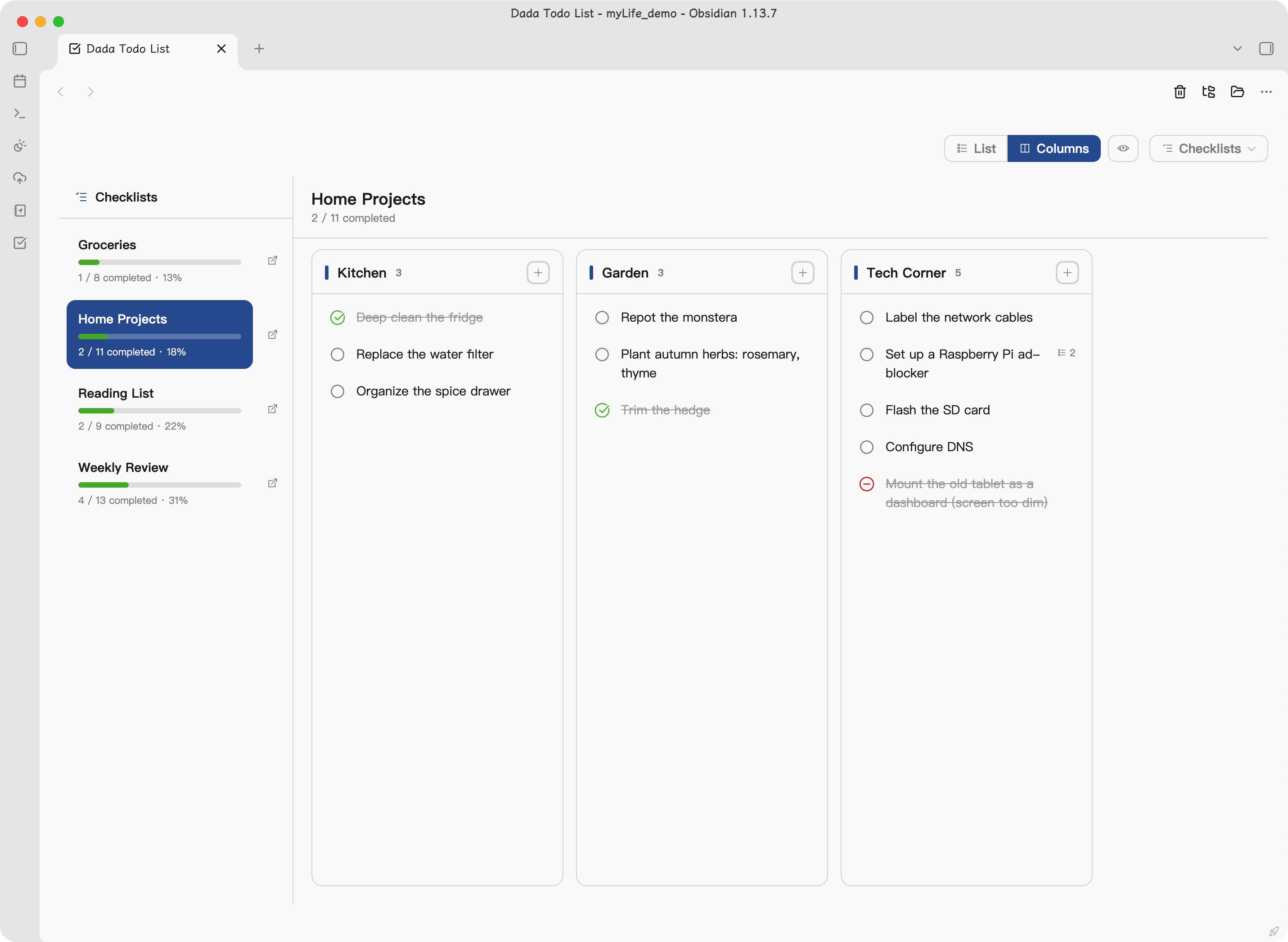Open the more options ellipsis menu
The width and height of the screenshot is (1288, 942).
point(1266,92)
